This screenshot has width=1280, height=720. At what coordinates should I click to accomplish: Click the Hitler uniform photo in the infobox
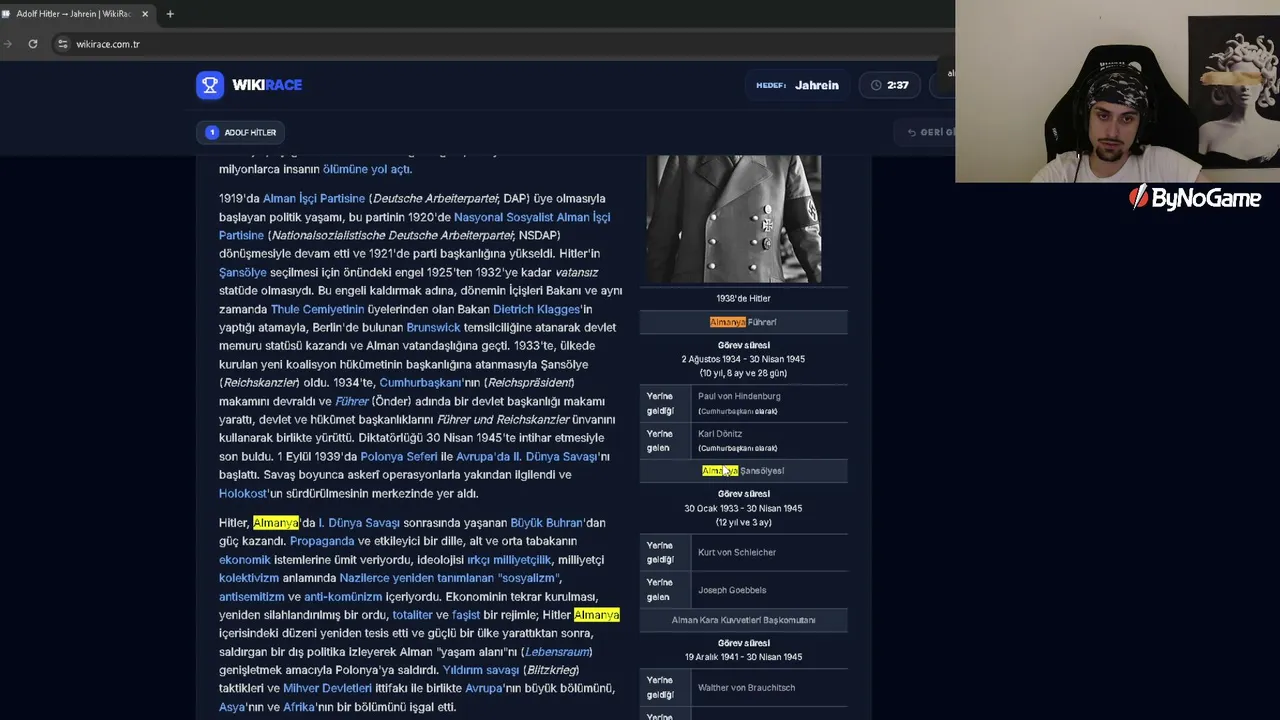click(734, 219)
